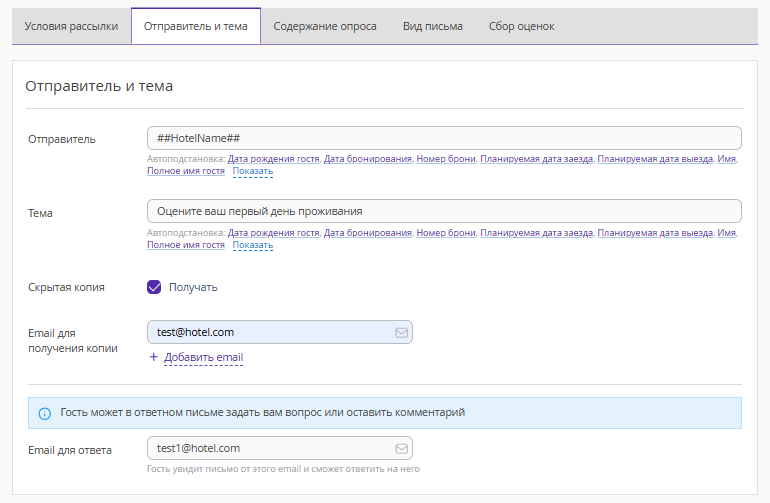Insert Номер брони placeholder under Отправитель

446,159
